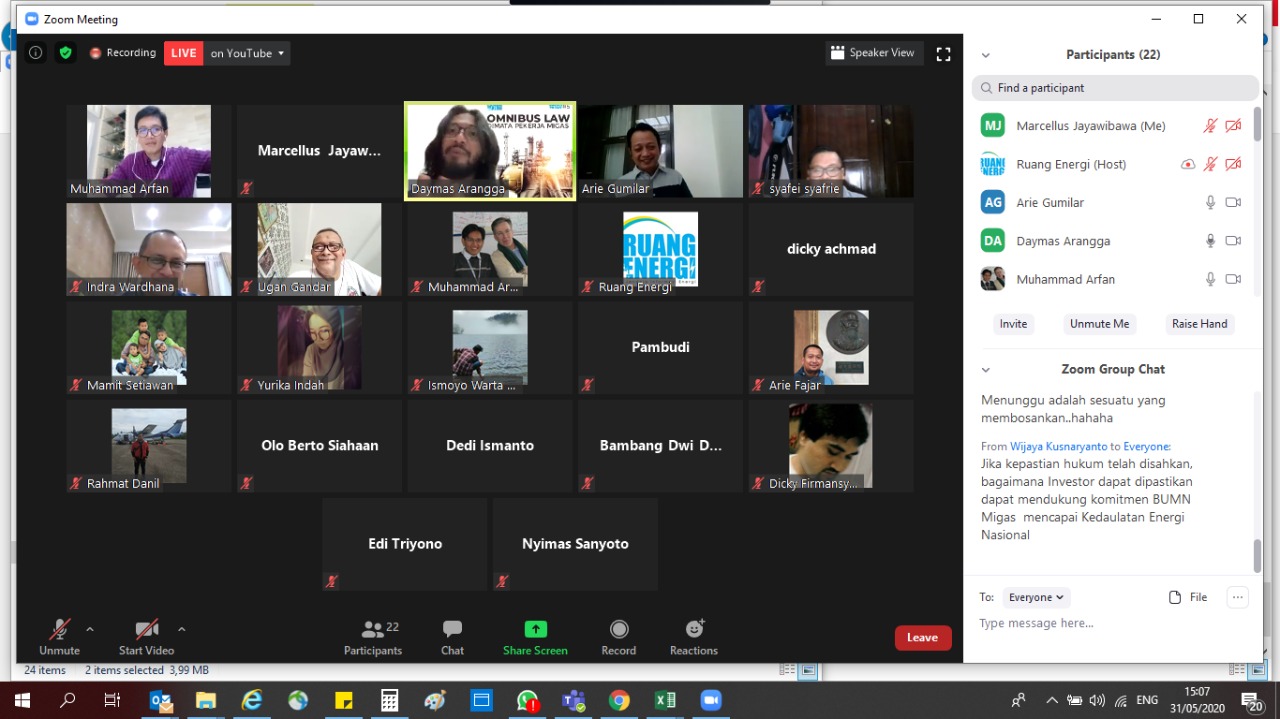Toggle Start Video camera button
Viewport: 1280px width, 719px height.
[x=146, y=630]
